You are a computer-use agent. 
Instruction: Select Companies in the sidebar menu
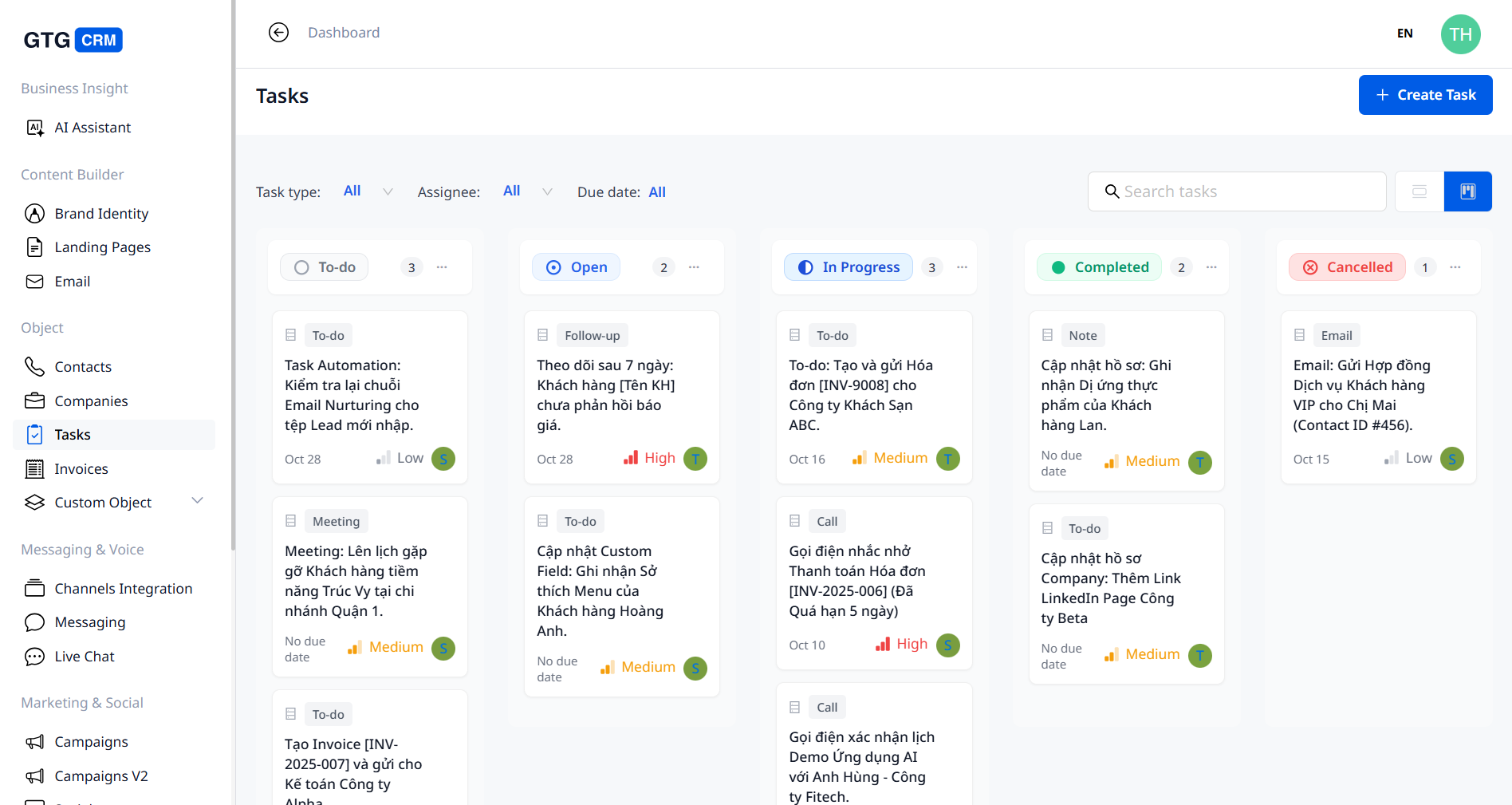(91, 401)
